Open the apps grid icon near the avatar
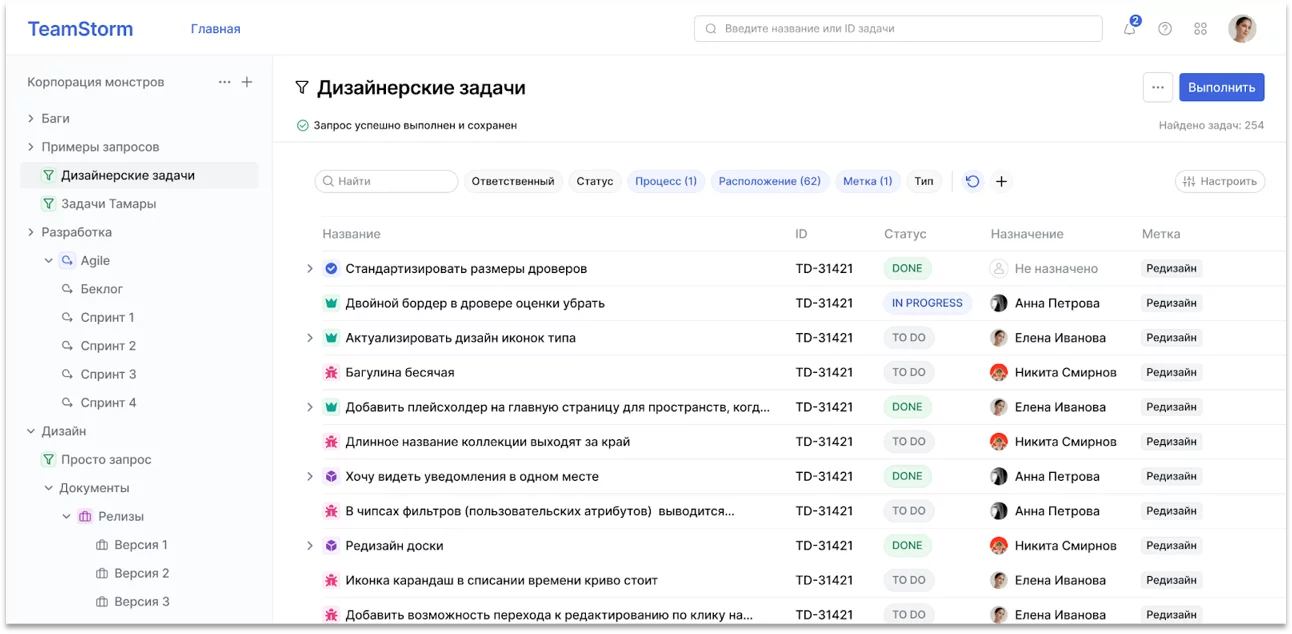The height and width of the screenshot is (634, 1292). click(1200, 29)
